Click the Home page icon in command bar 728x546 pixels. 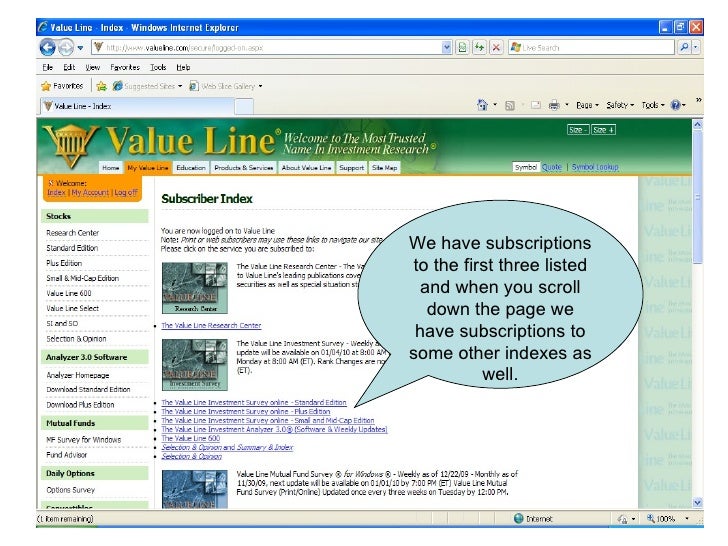pos(482,105)
